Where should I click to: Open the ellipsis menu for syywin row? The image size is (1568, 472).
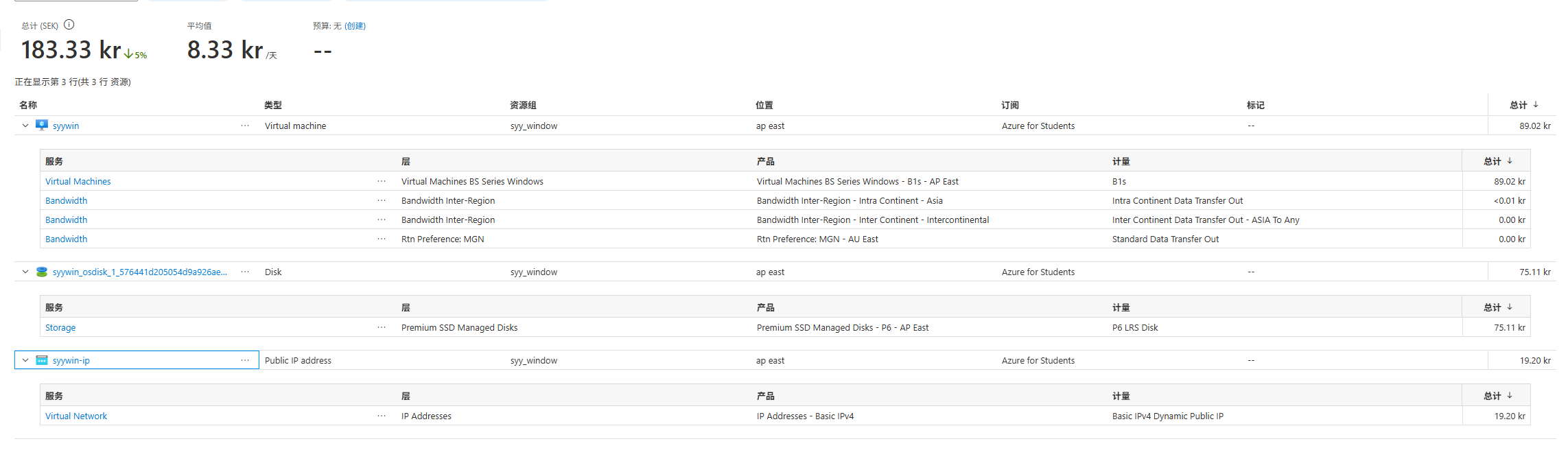pyautogui.click(x=245, y=126)
